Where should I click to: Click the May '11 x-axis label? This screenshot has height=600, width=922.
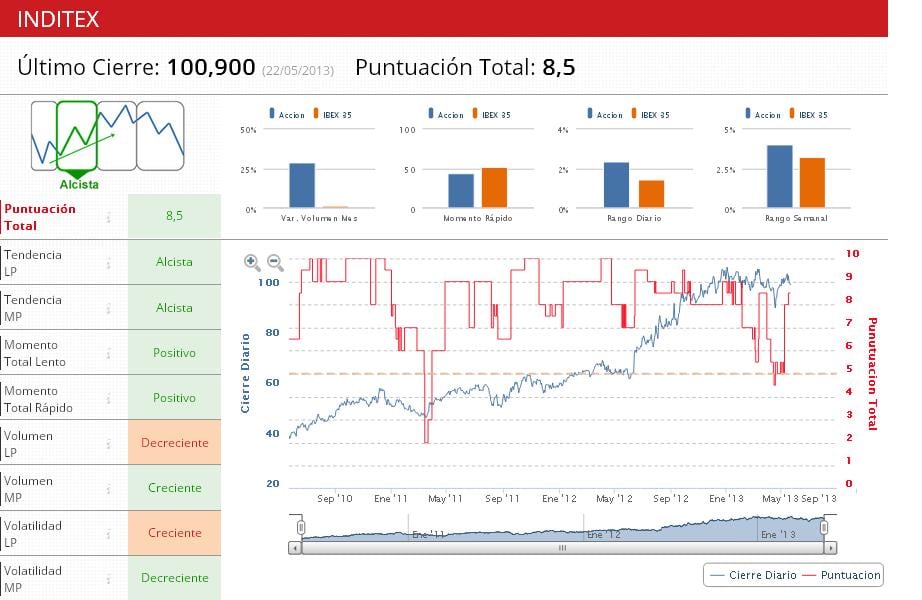[445, 498]
